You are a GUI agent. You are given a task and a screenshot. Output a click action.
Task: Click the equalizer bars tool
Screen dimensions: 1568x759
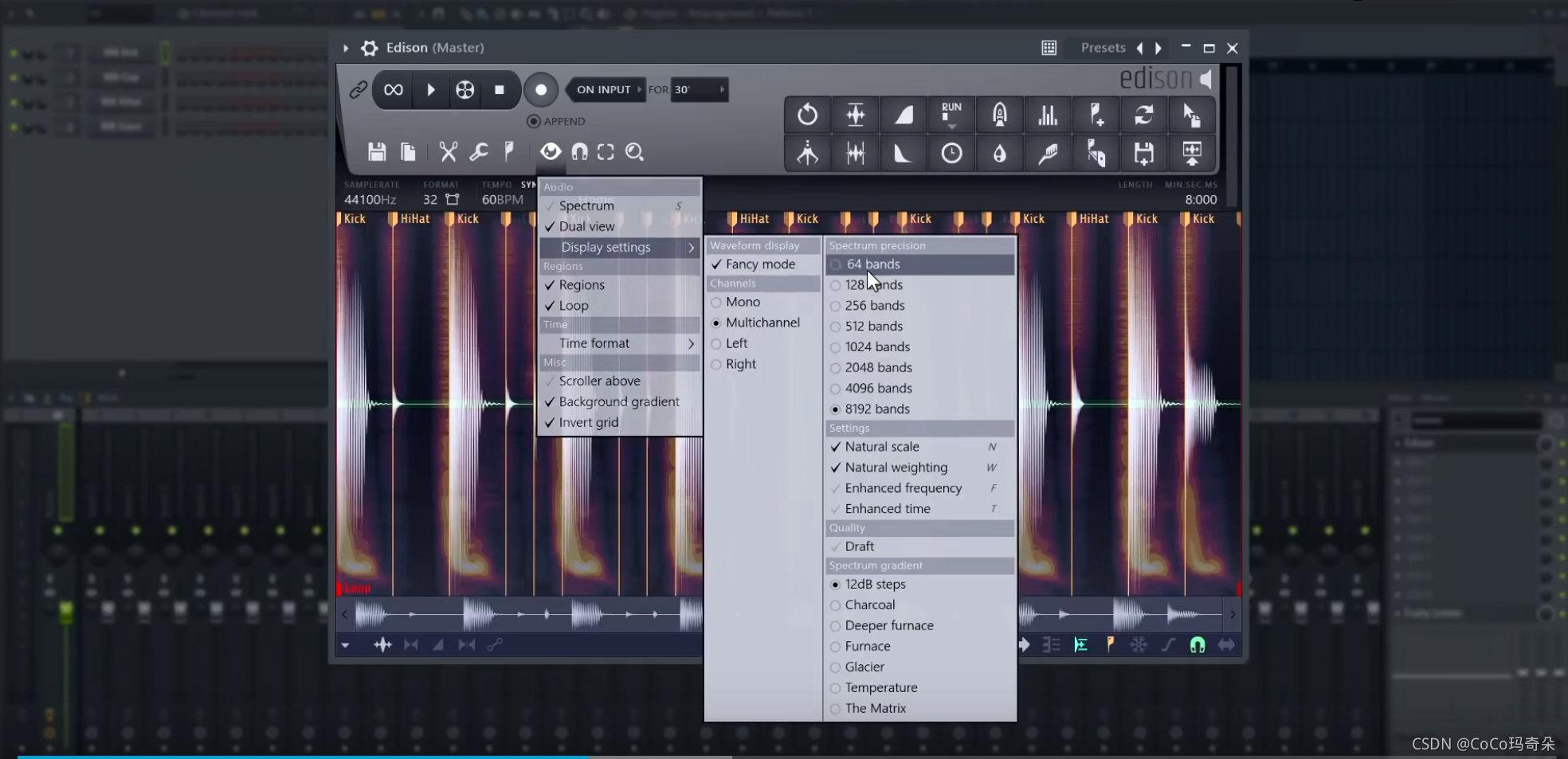(x=1048, y=115)
